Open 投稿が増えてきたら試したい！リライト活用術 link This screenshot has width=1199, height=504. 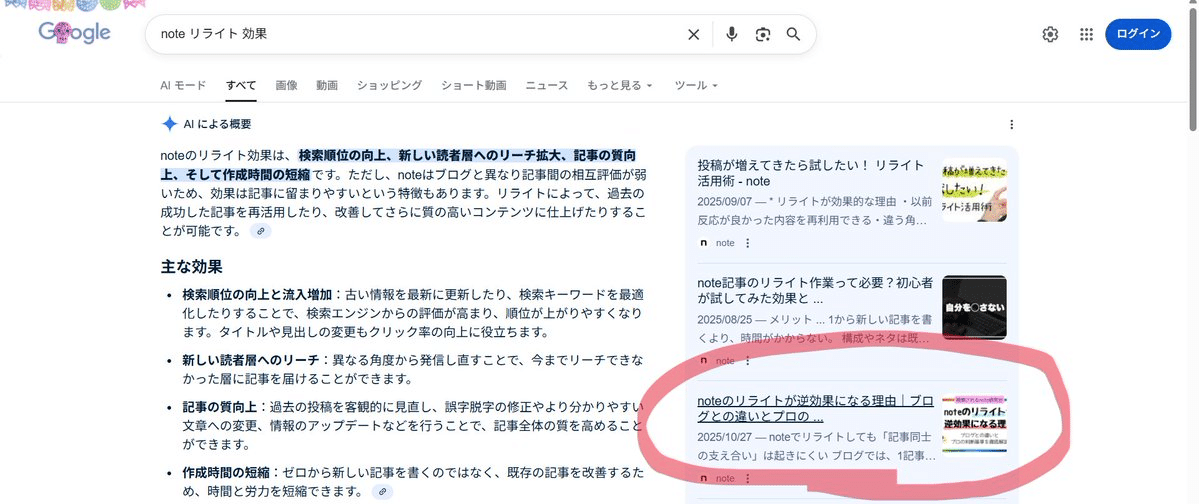(x=811, y=173)
